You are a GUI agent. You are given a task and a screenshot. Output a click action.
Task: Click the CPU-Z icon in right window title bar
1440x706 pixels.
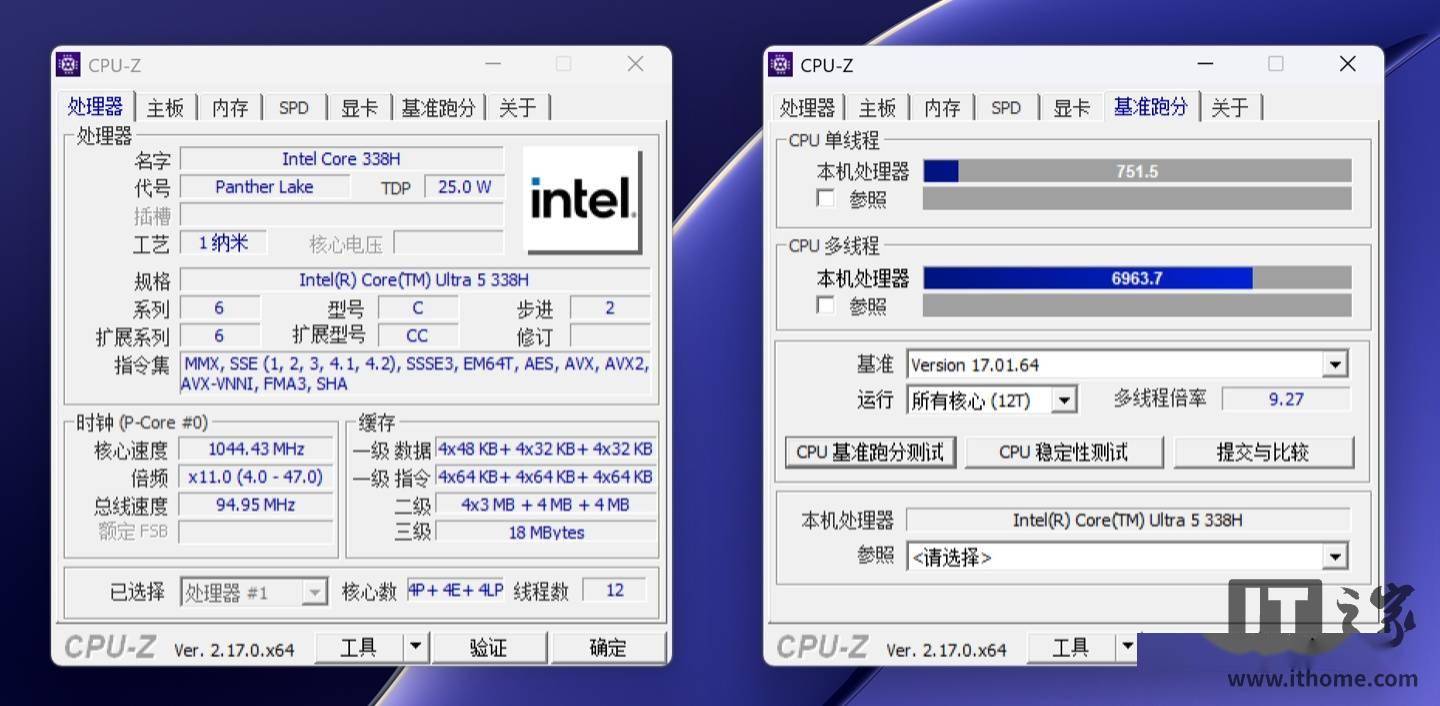click(x=780, y=65)
